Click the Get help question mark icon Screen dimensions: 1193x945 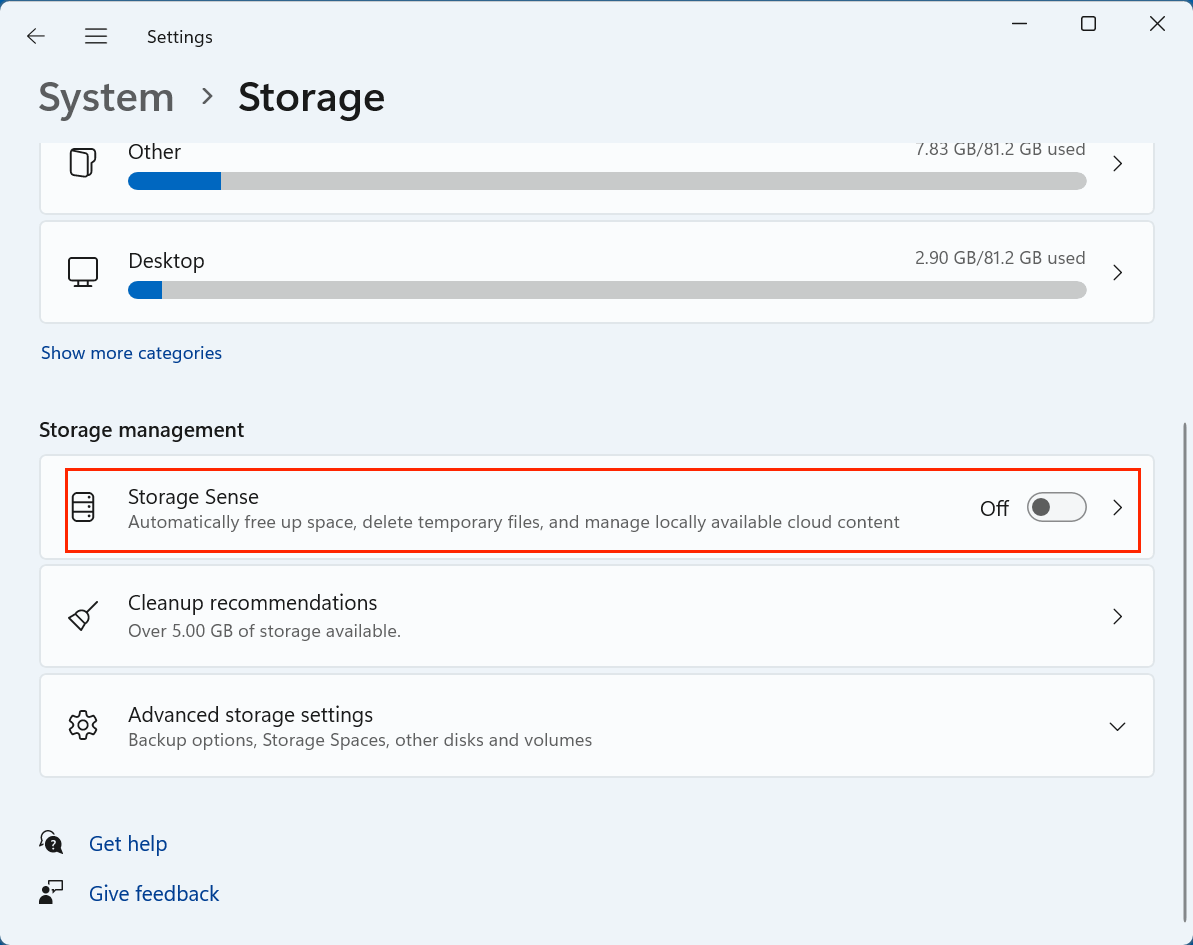[51, 842]
